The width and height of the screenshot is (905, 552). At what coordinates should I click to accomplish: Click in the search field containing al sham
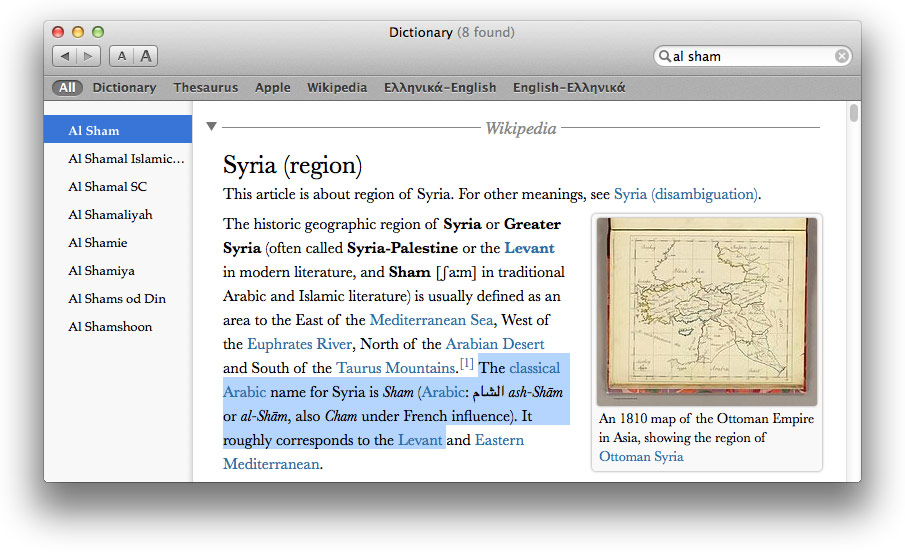tap(753, 56)
